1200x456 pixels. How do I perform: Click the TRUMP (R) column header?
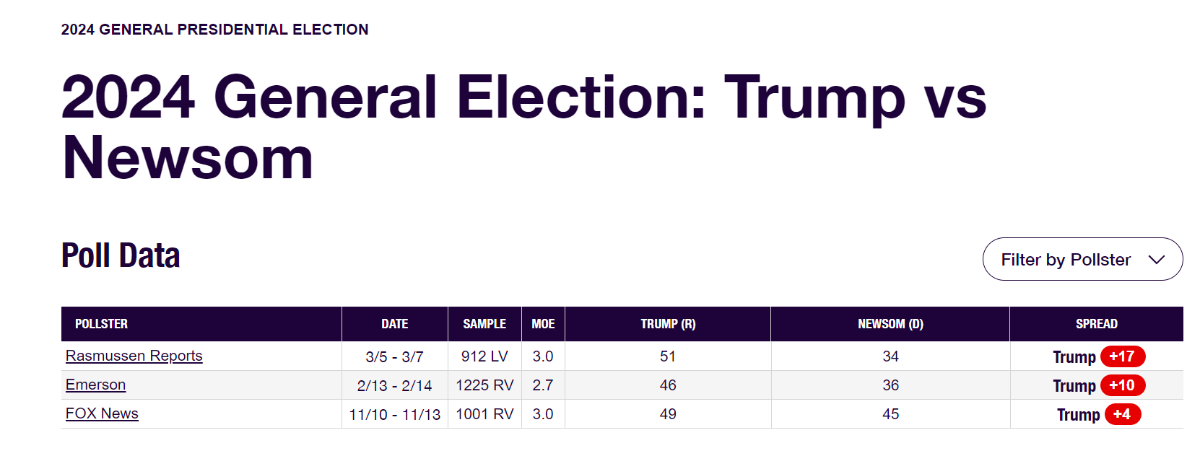coord(668,324)
